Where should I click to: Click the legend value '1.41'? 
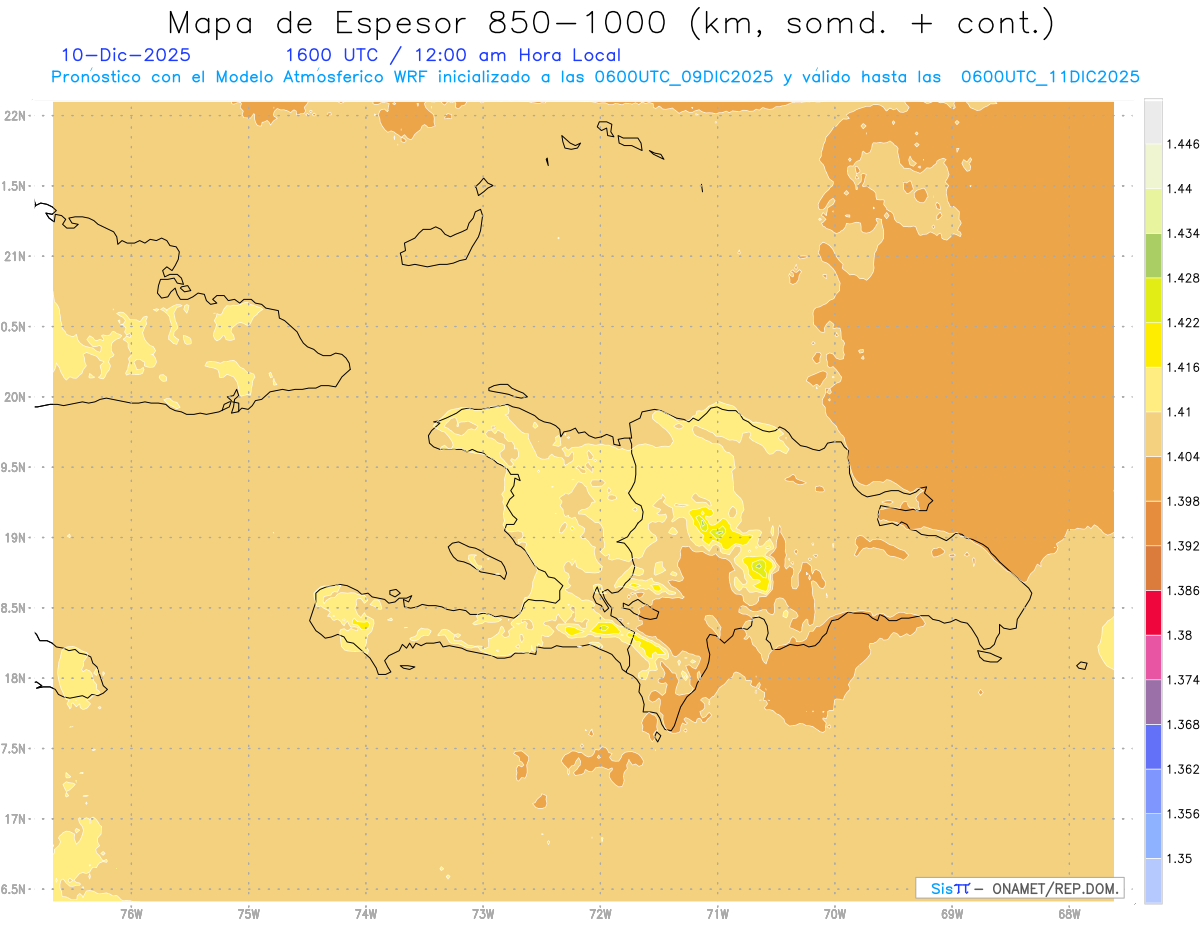coord(1180,412)
